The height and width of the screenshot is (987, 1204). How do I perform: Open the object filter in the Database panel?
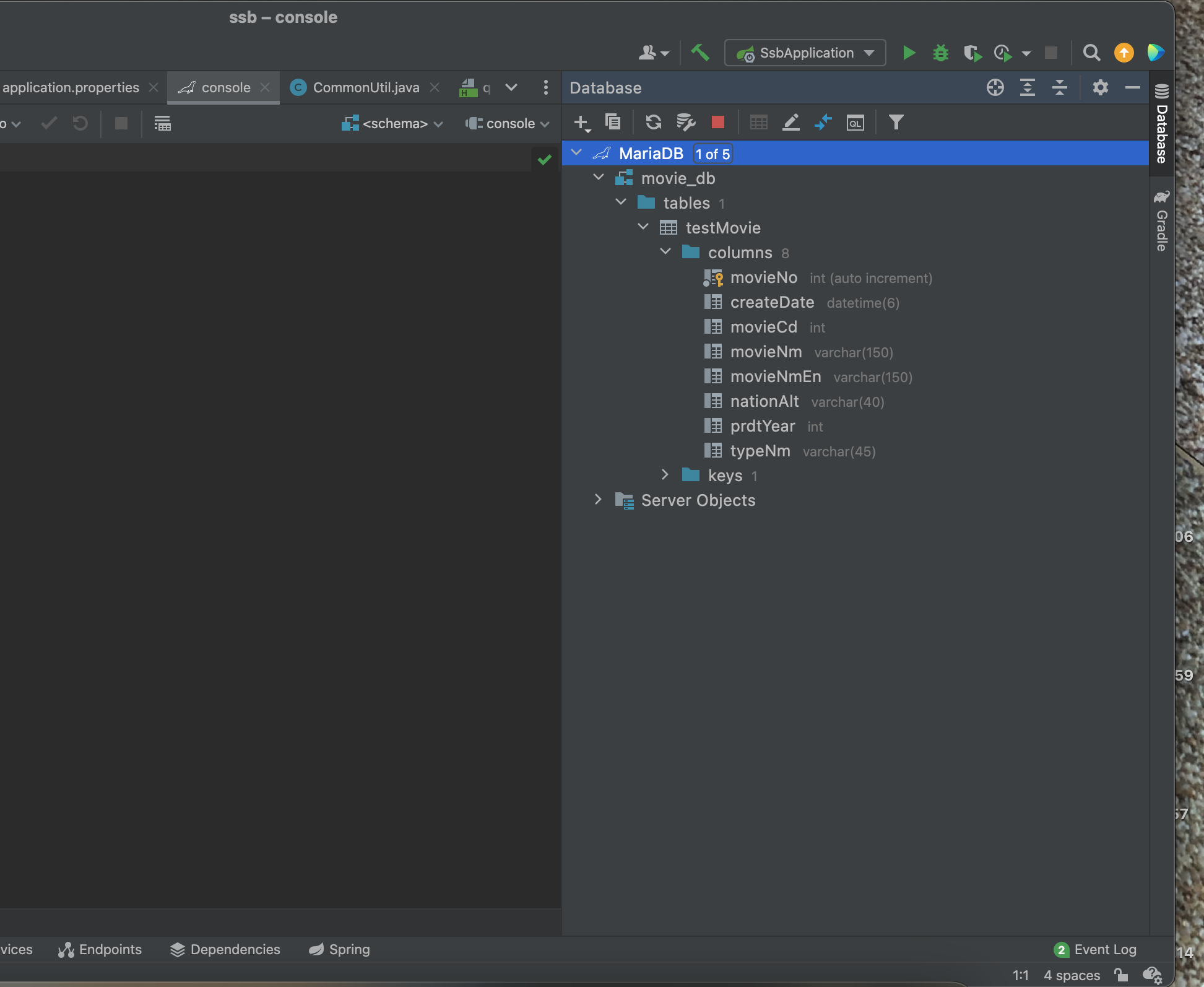pyautogui.click(x=896, y=123)
